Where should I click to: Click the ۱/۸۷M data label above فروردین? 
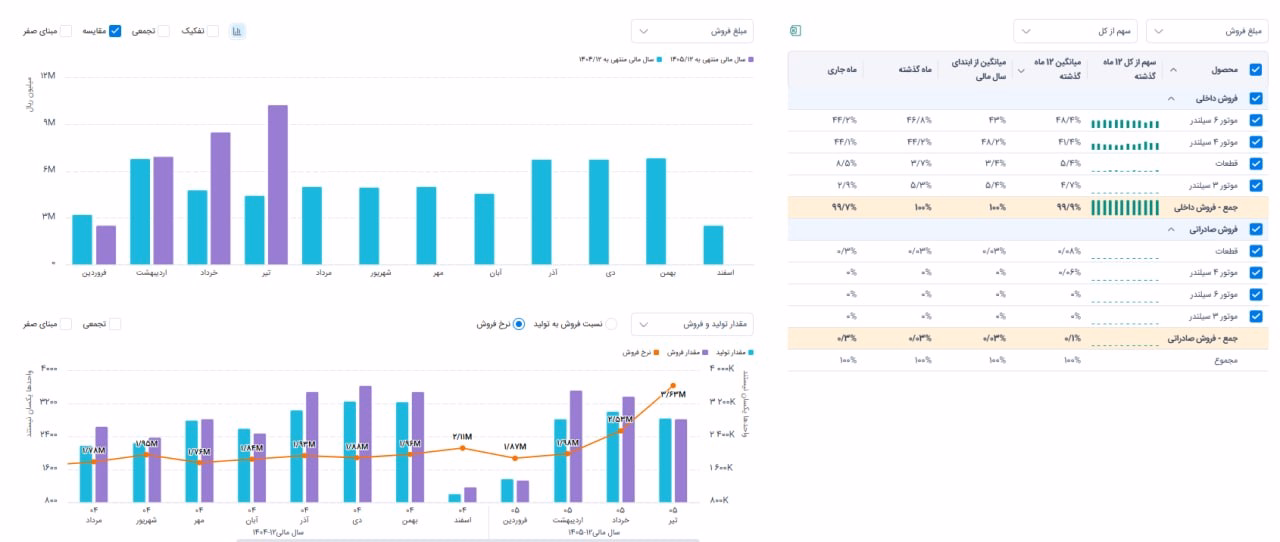click(515, 446)
